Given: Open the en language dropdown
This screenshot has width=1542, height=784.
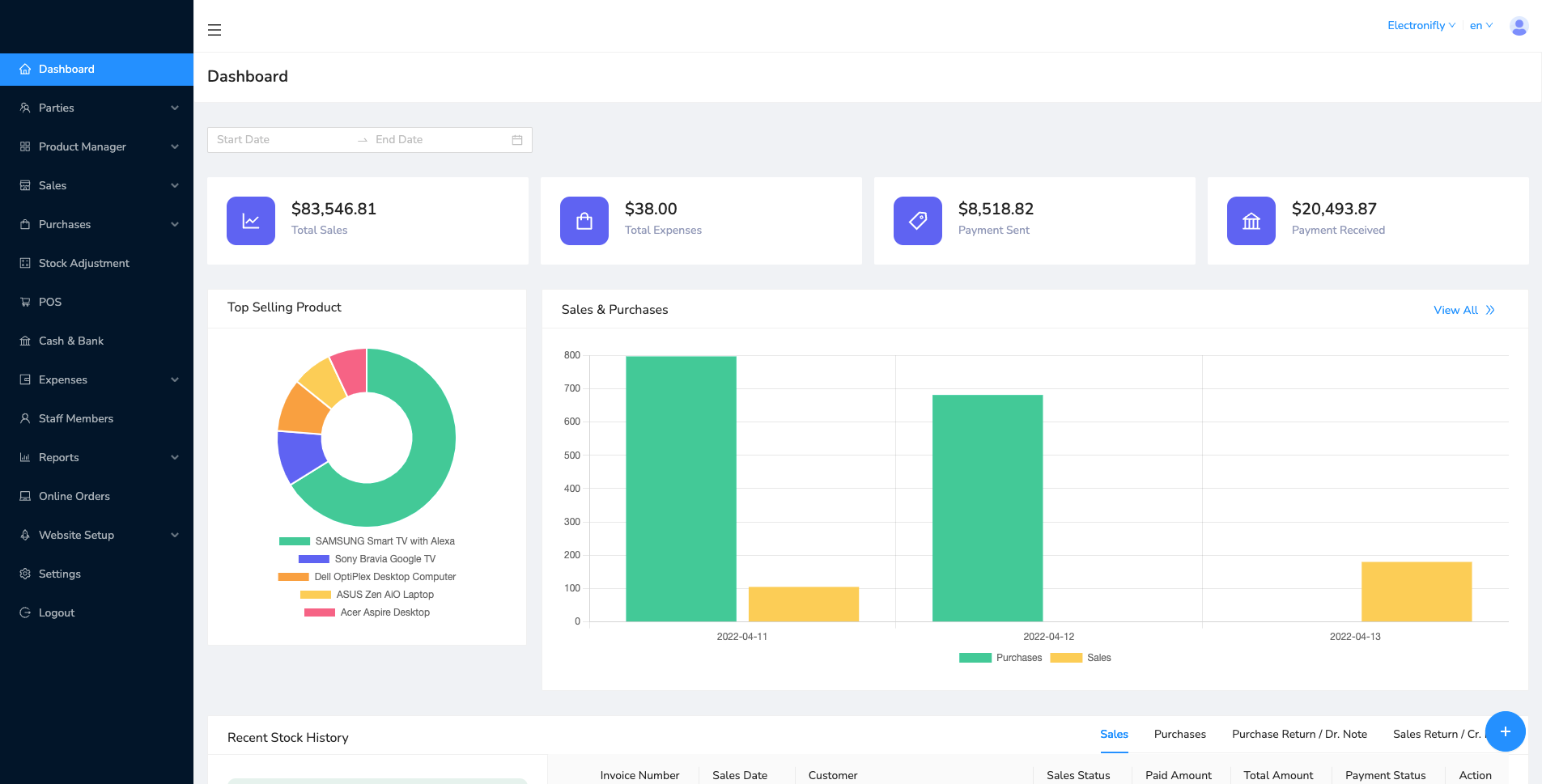Looking at the screenshot, I should pyautogui.click(x=1481, y=26).
